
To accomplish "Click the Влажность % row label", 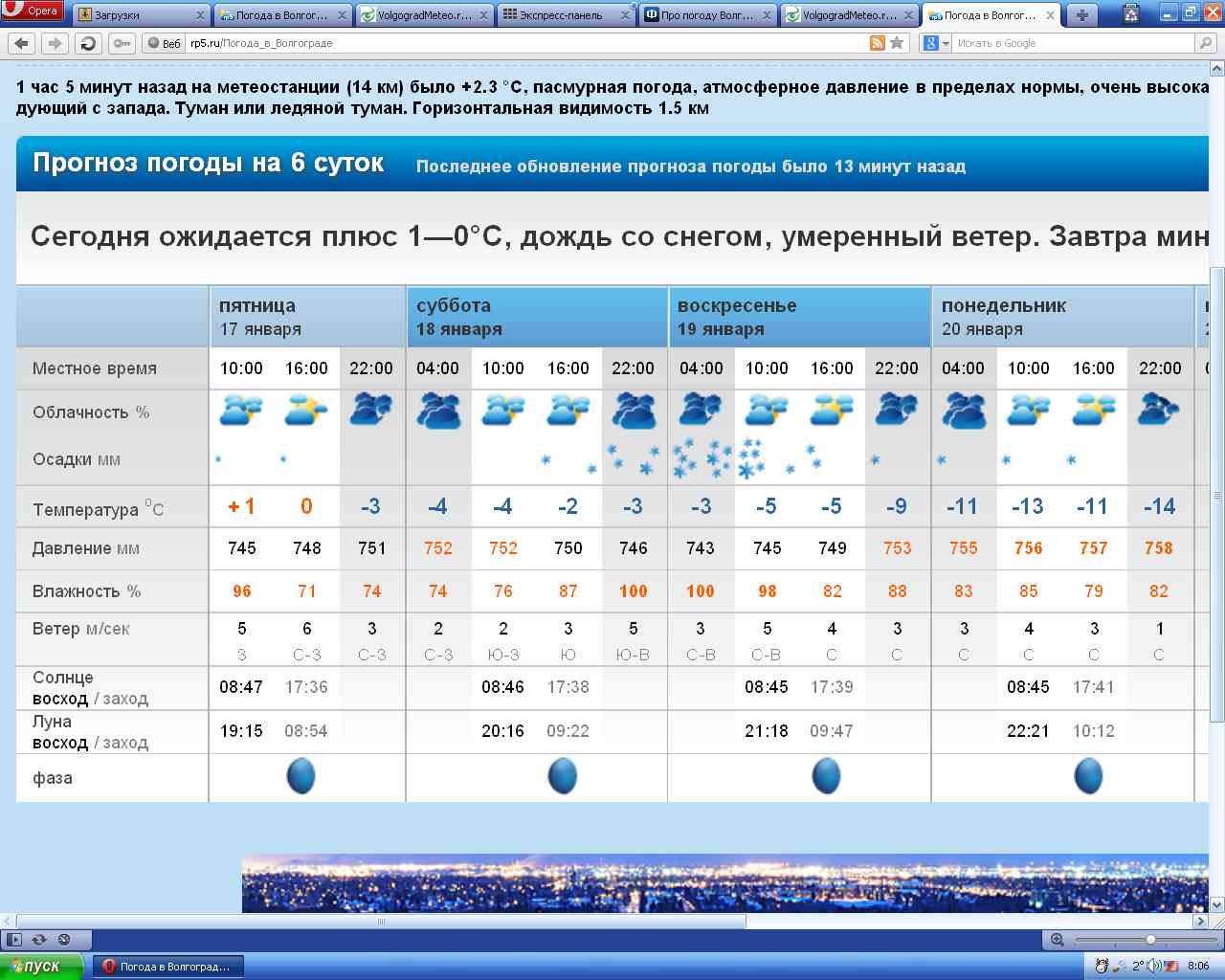I will 86,591.
